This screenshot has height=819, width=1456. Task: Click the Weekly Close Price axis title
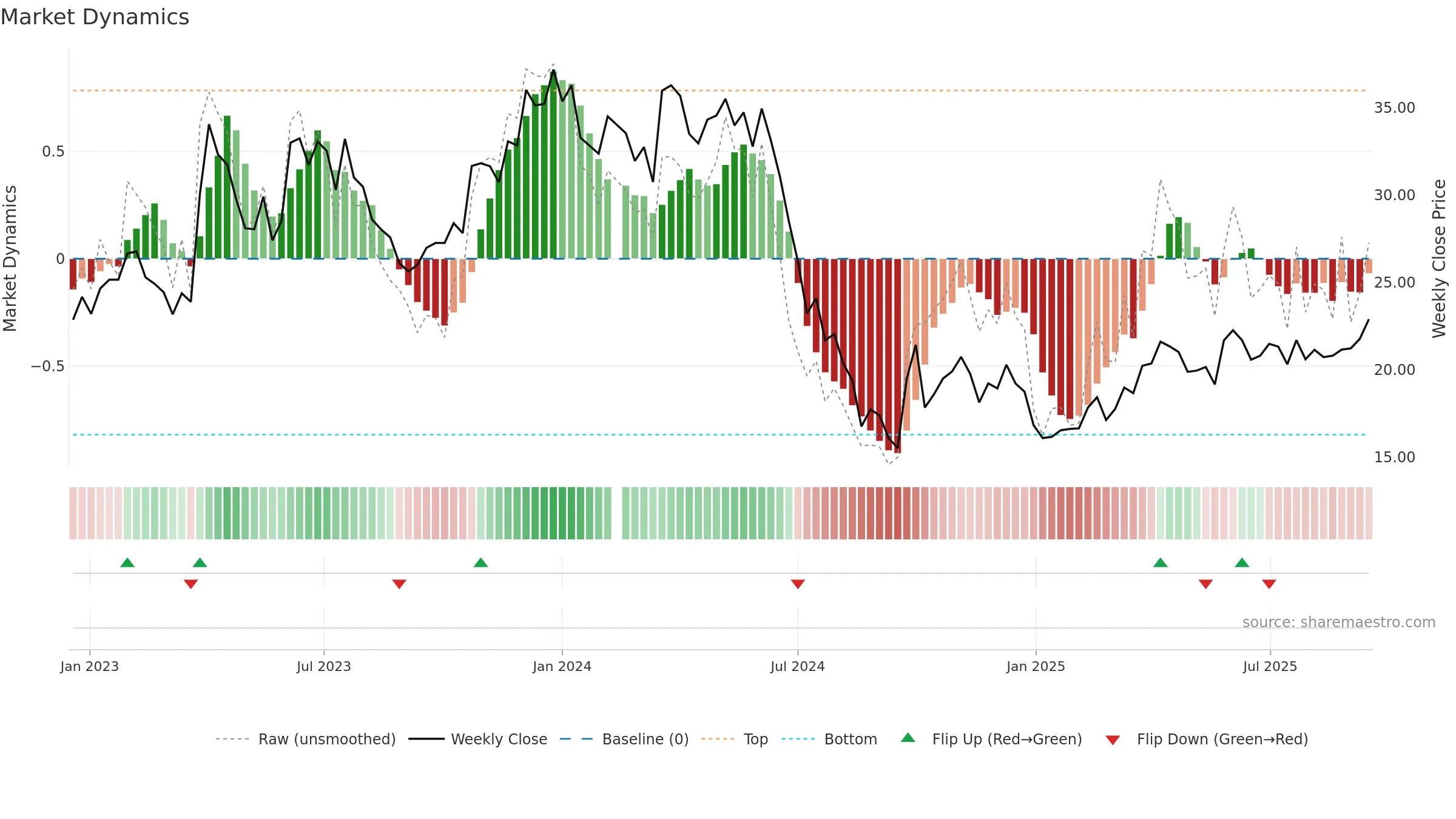tap(1439, 258)
